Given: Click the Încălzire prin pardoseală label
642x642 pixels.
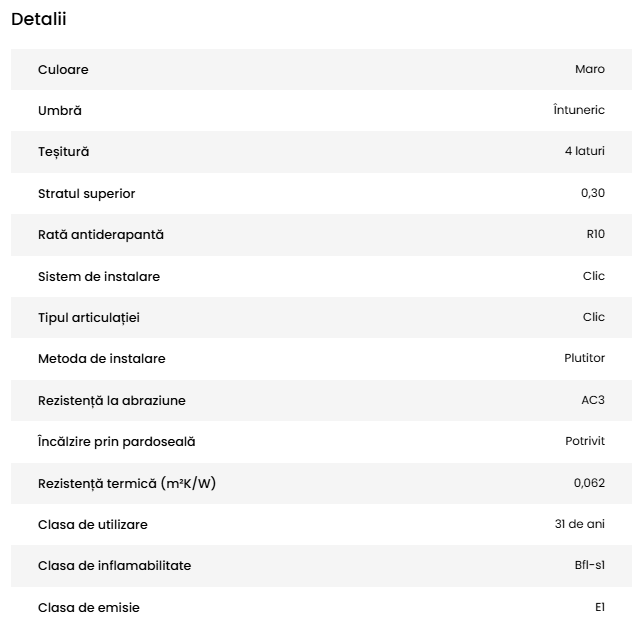Looking at the screenshot, I should 116,441.
